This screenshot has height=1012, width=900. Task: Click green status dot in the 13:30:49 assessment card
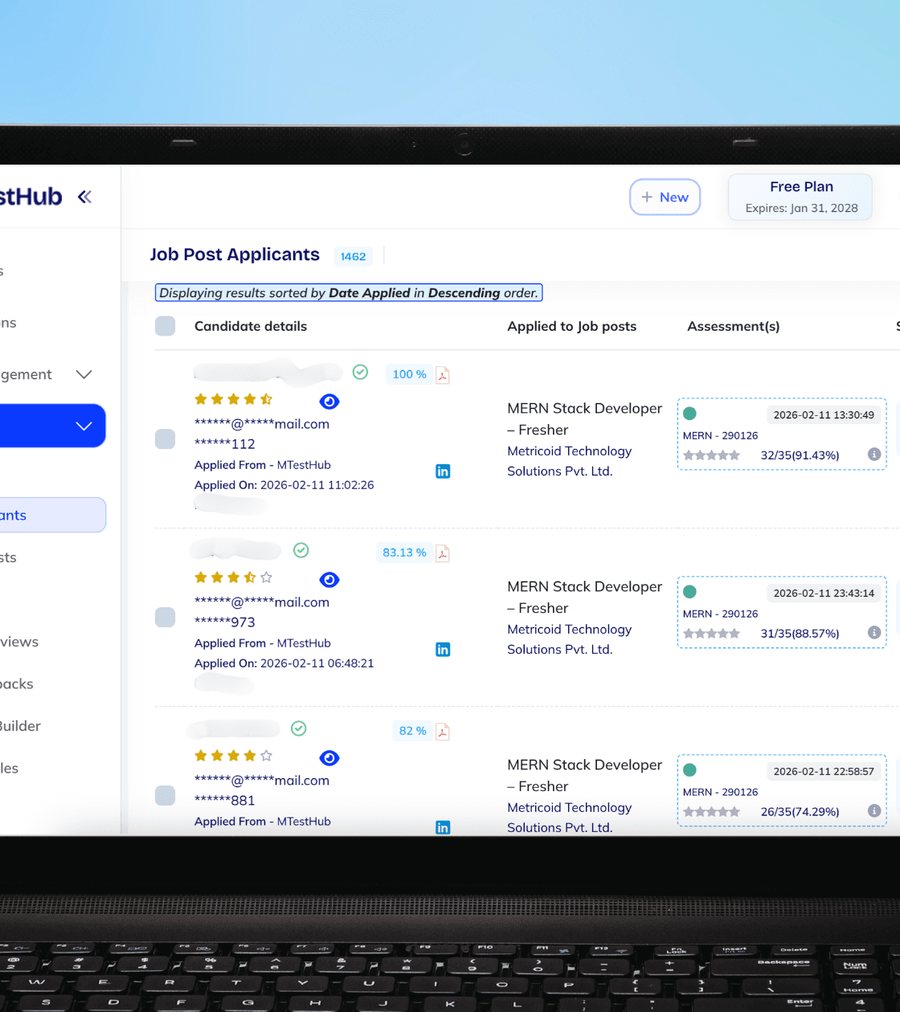tap(690, 414)
